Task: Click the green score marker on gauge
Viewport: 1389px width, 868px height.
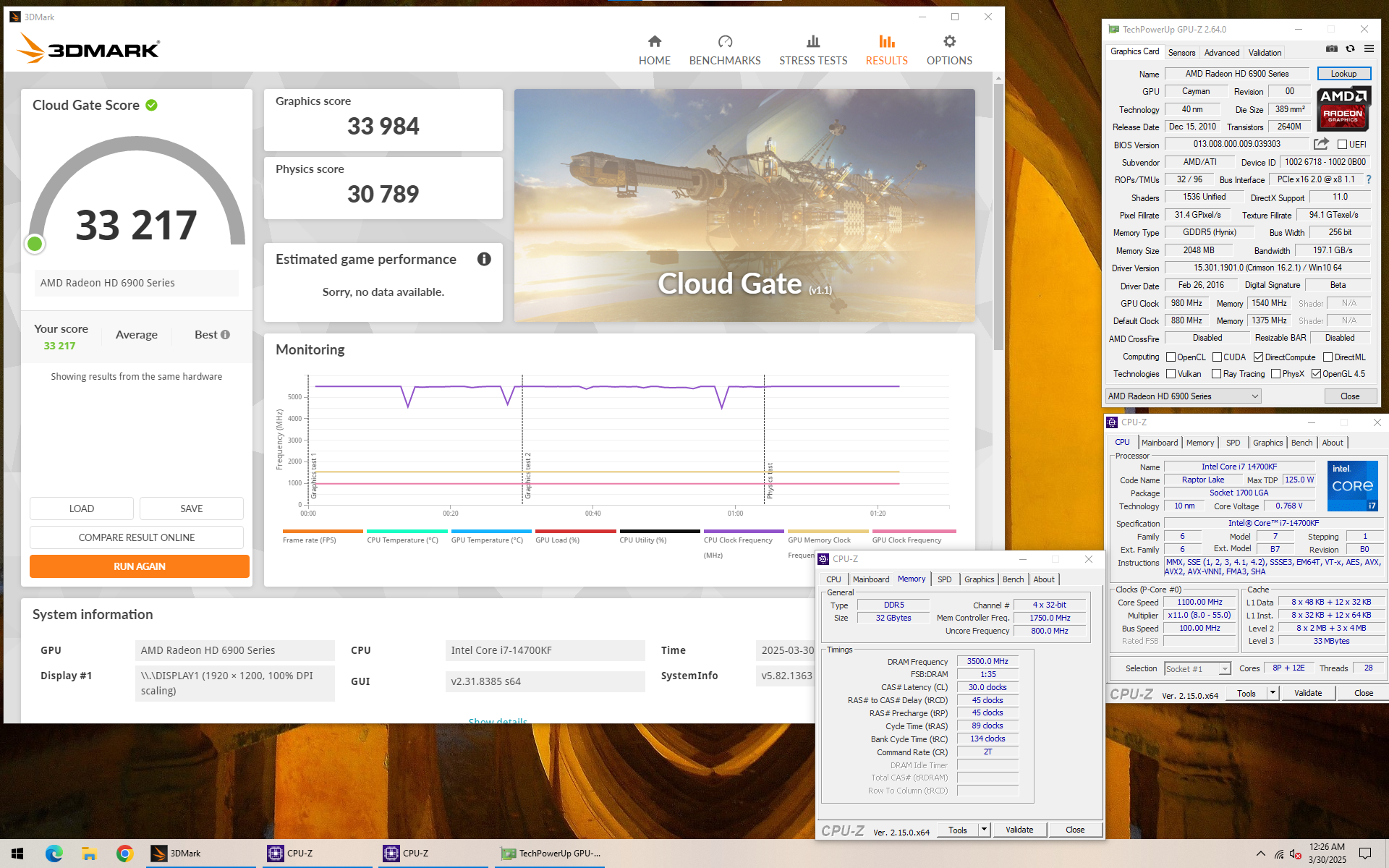Action: (x=35, y=244)
